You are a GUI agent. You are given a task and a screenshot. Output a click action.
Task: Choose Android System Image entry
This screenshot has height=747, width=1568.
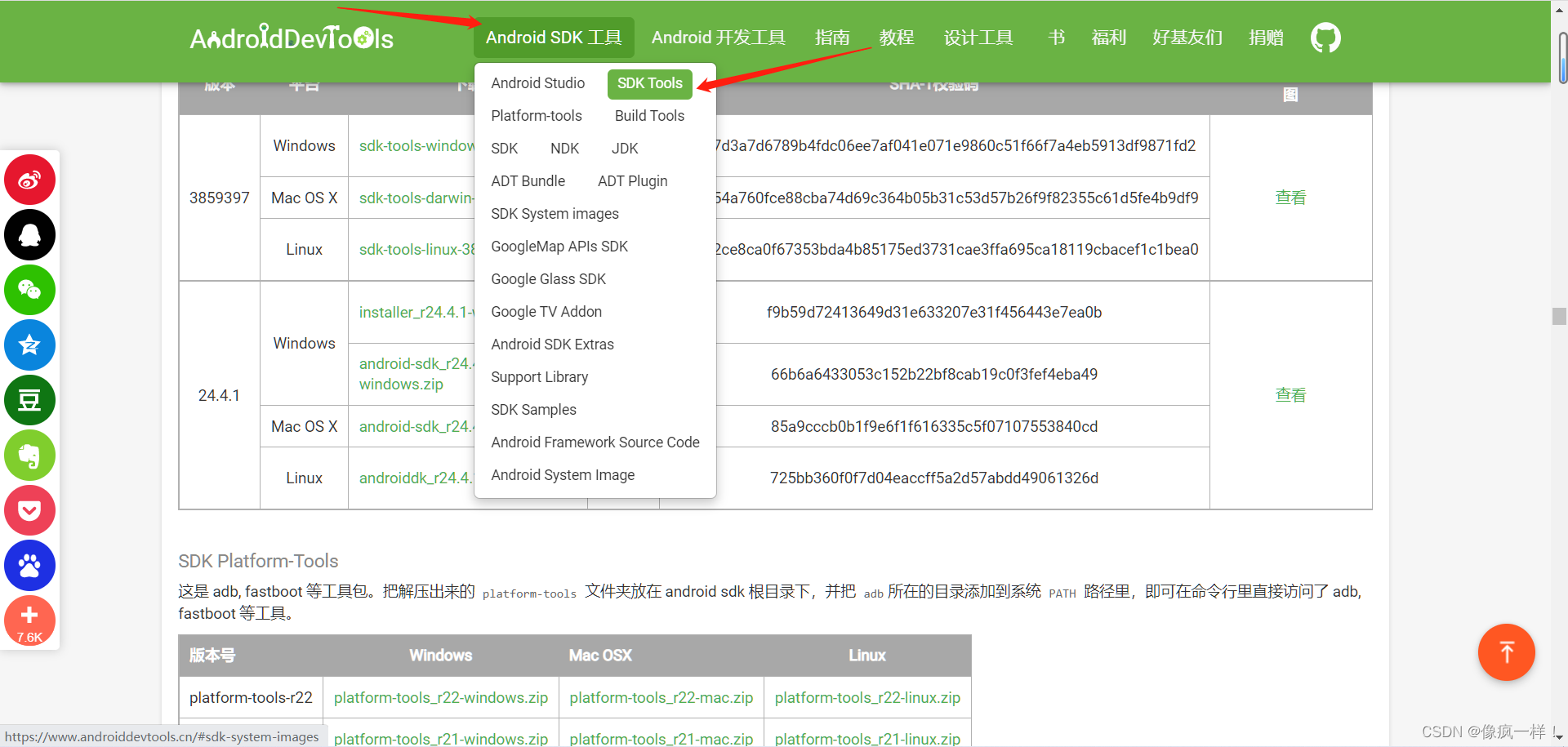[563, 475]
